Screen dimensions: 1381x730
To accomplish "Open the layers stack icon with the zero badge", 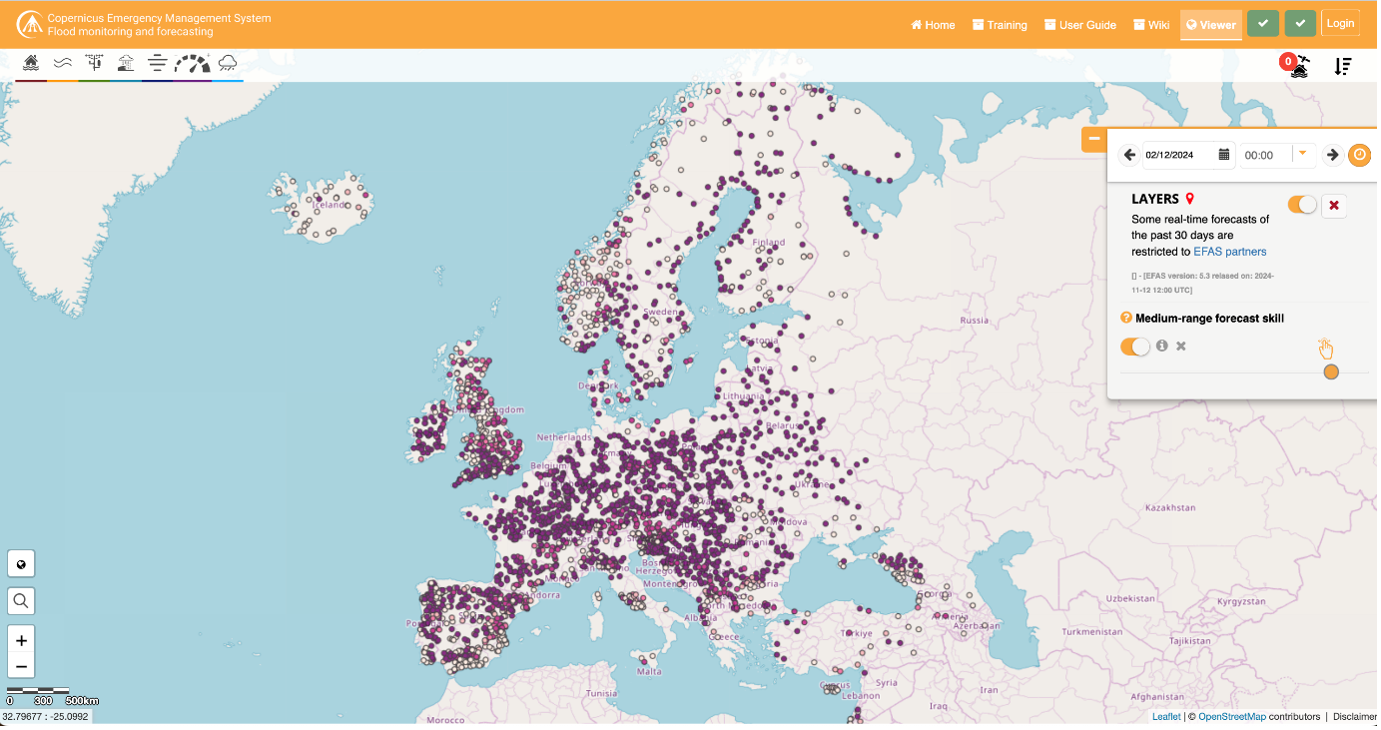I will tap(1298, 65).
